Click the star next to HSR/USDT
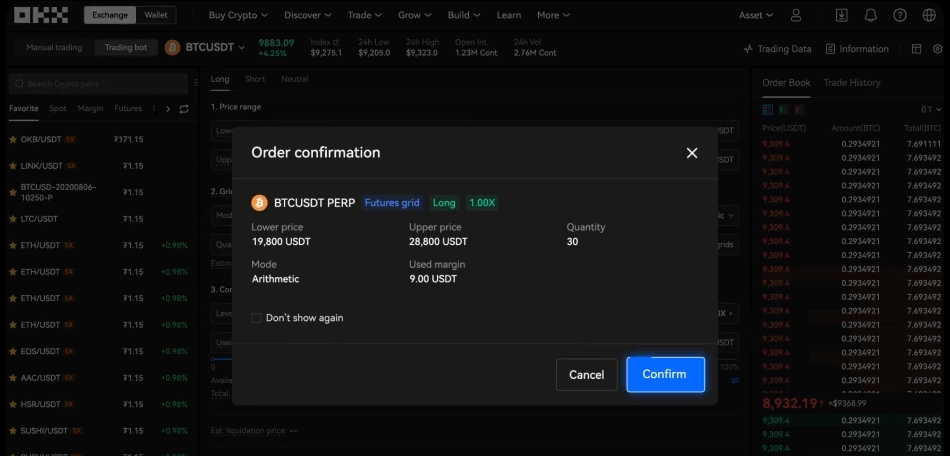This screenshot has height=456, width=950. pos(13,404)
